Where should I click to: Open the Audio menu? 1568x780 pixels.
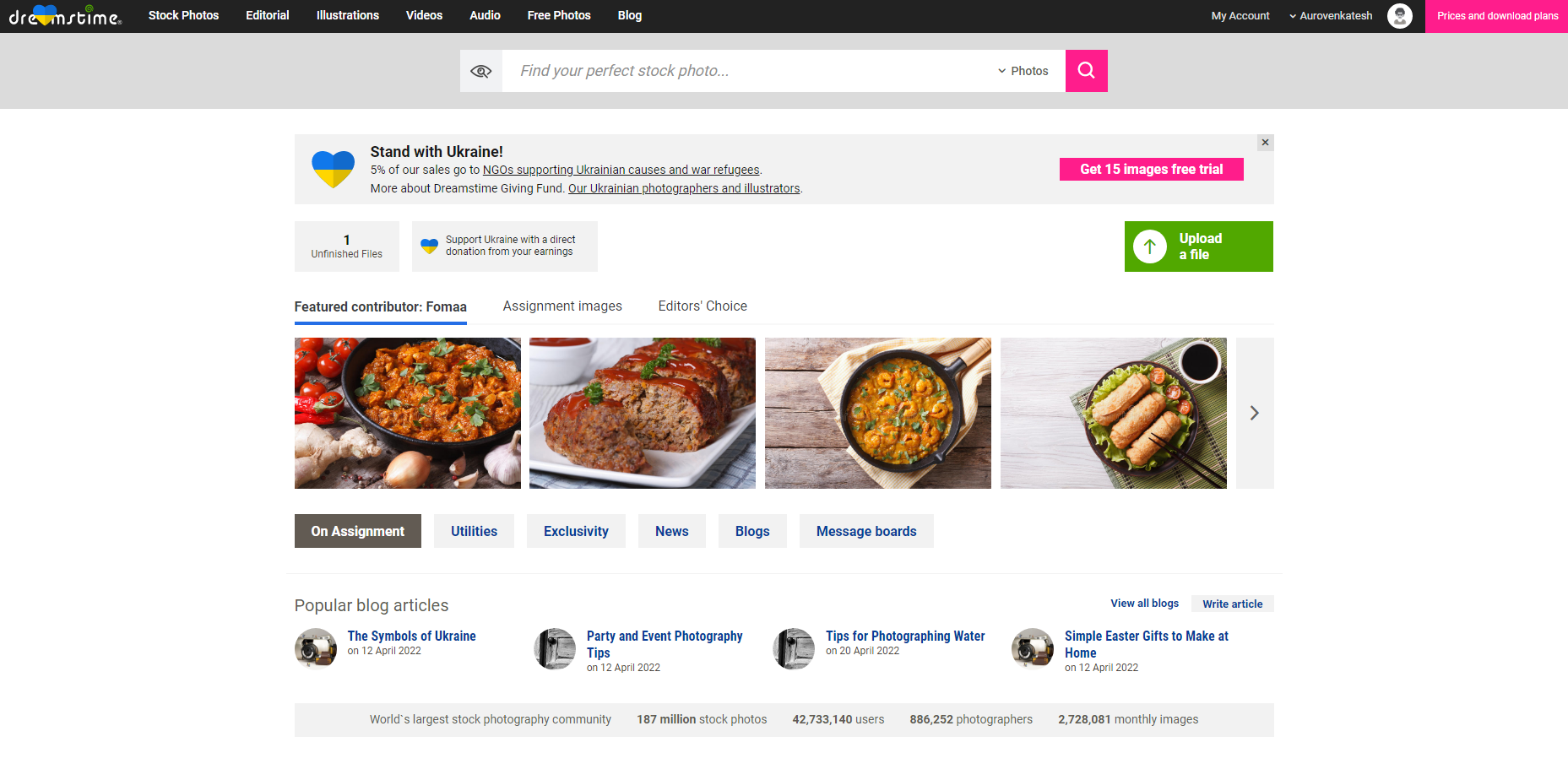pyautogui.click(x=485, y=15)
